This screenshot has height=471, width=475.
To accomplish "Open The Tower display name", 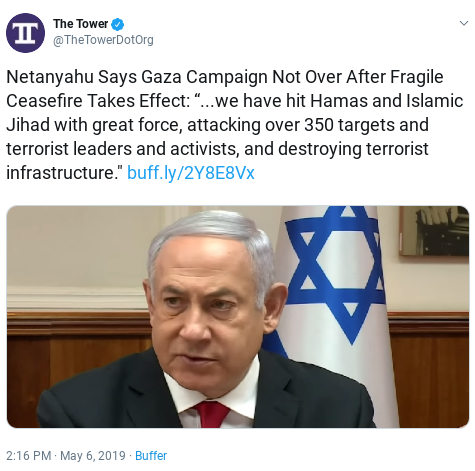I will pos(80,24).
